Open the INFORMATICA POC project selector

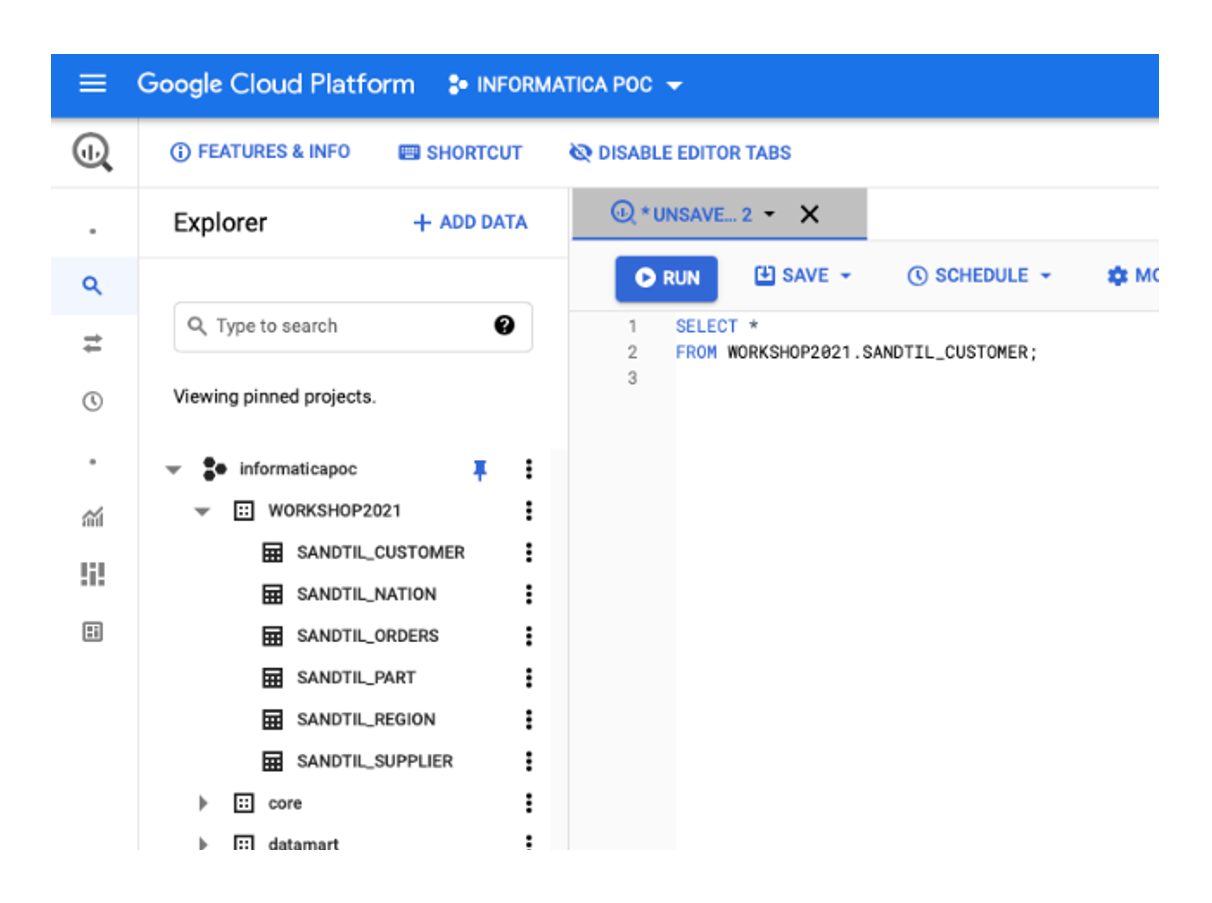(565, 85)
